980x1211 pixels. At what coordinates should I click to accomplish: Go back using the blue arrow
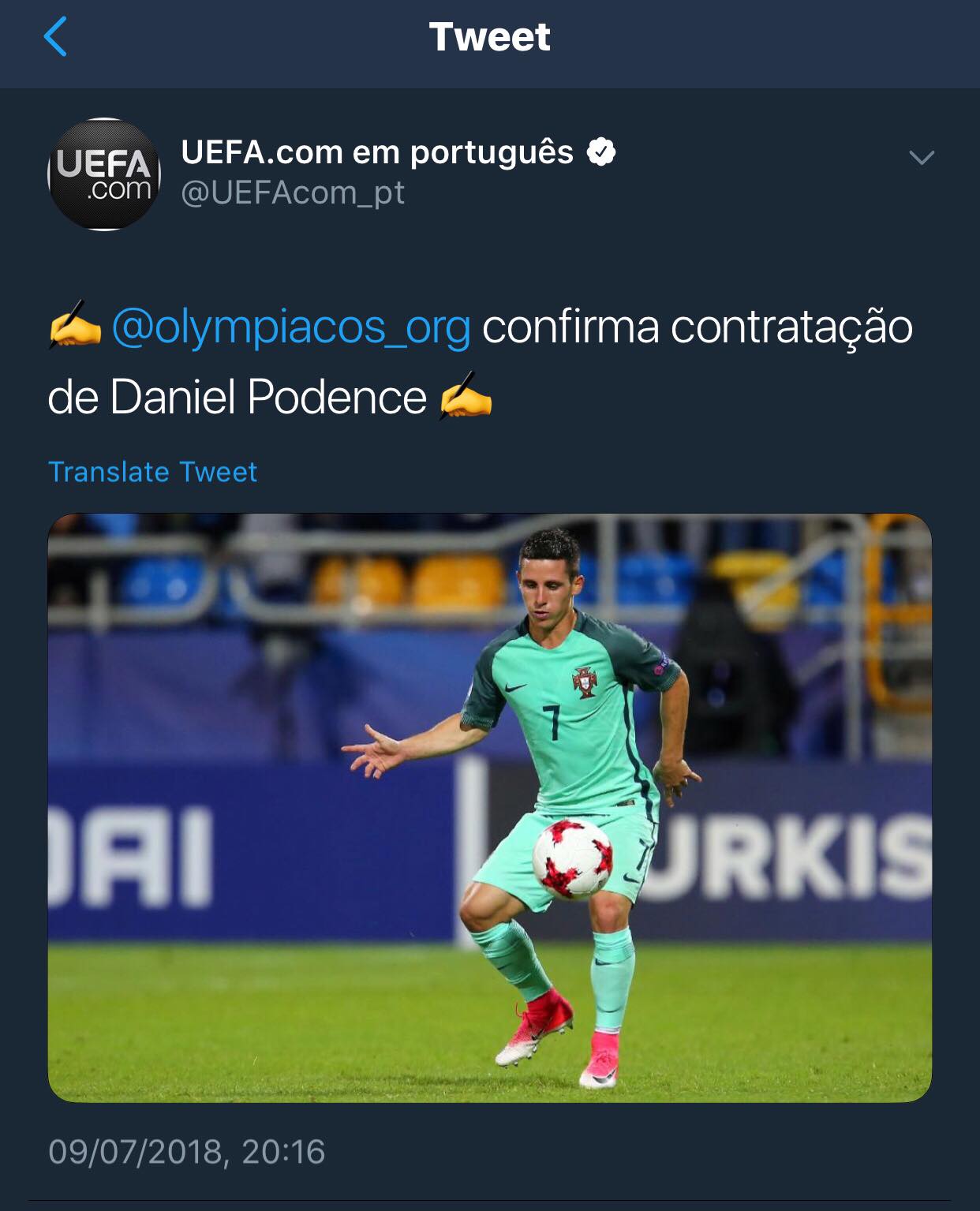55,37
